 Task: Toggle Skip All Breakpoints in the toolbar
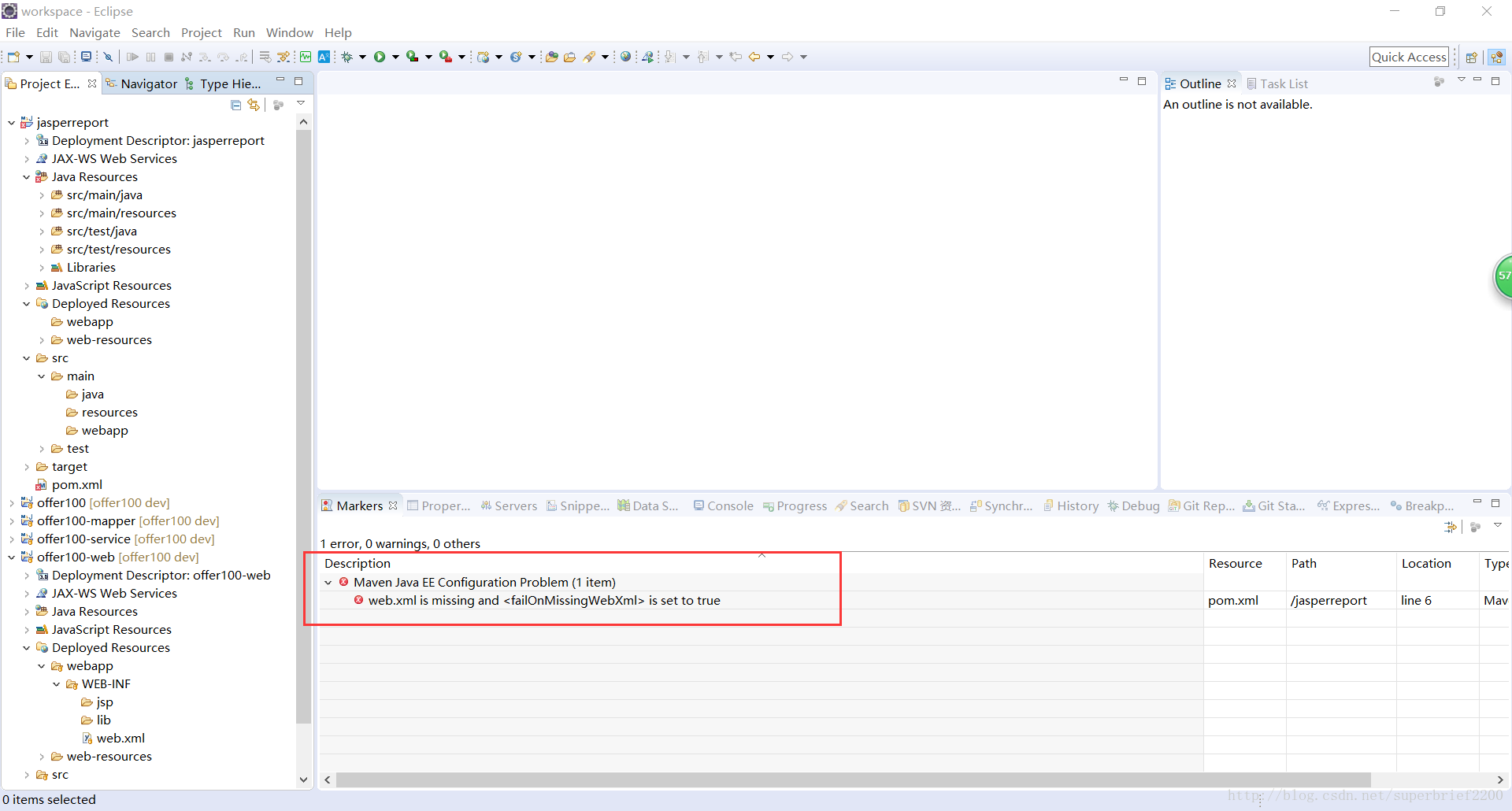point(108,57)
